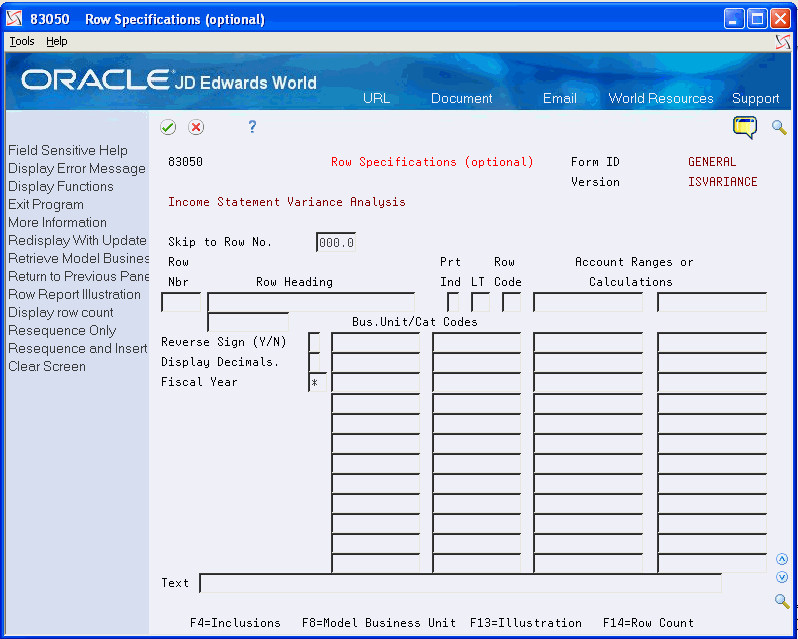Click the Row Code input field
This screenshot has width=798, height=639.
coord(511,302)
